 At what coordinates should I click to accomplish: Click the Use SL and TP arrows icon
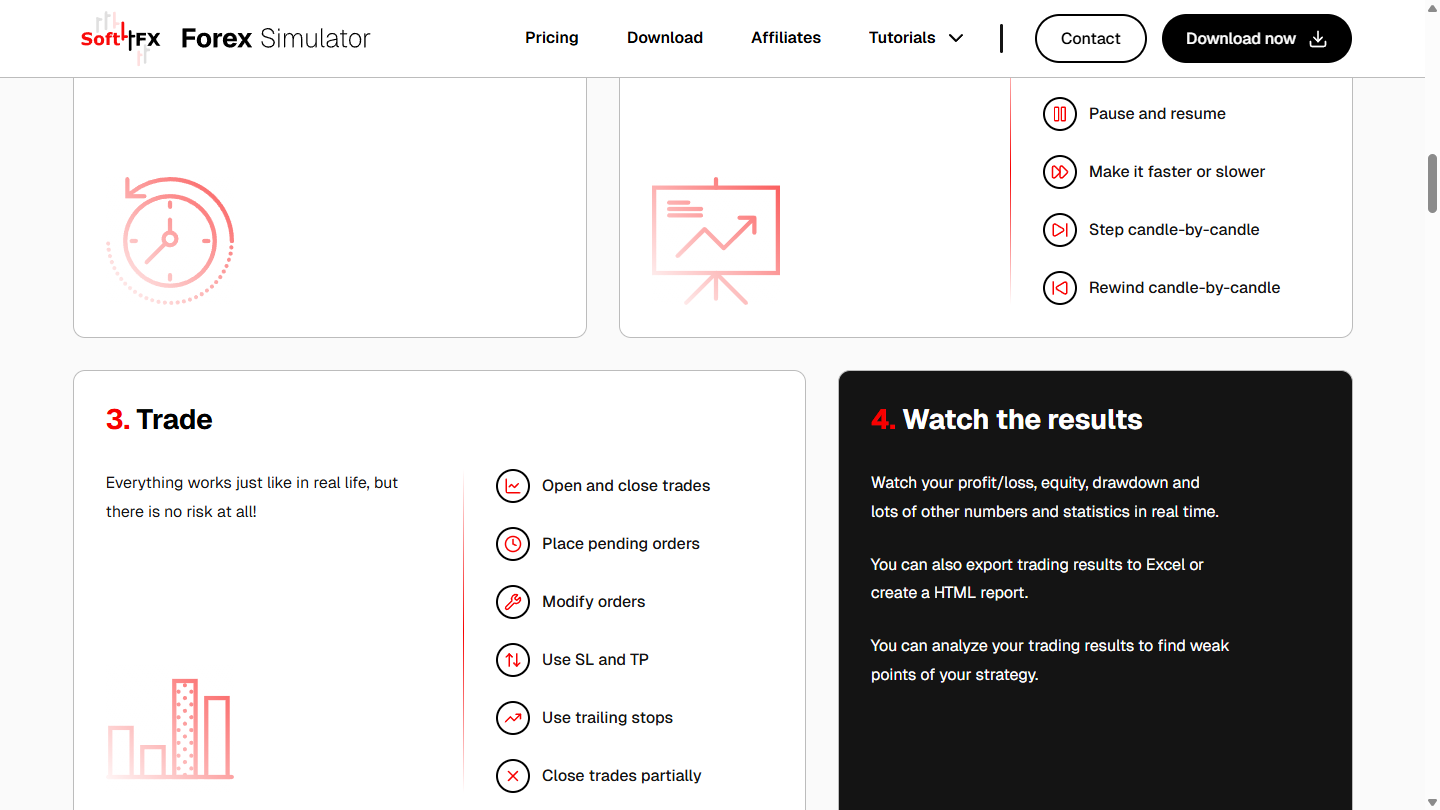[x=513, y=660]
